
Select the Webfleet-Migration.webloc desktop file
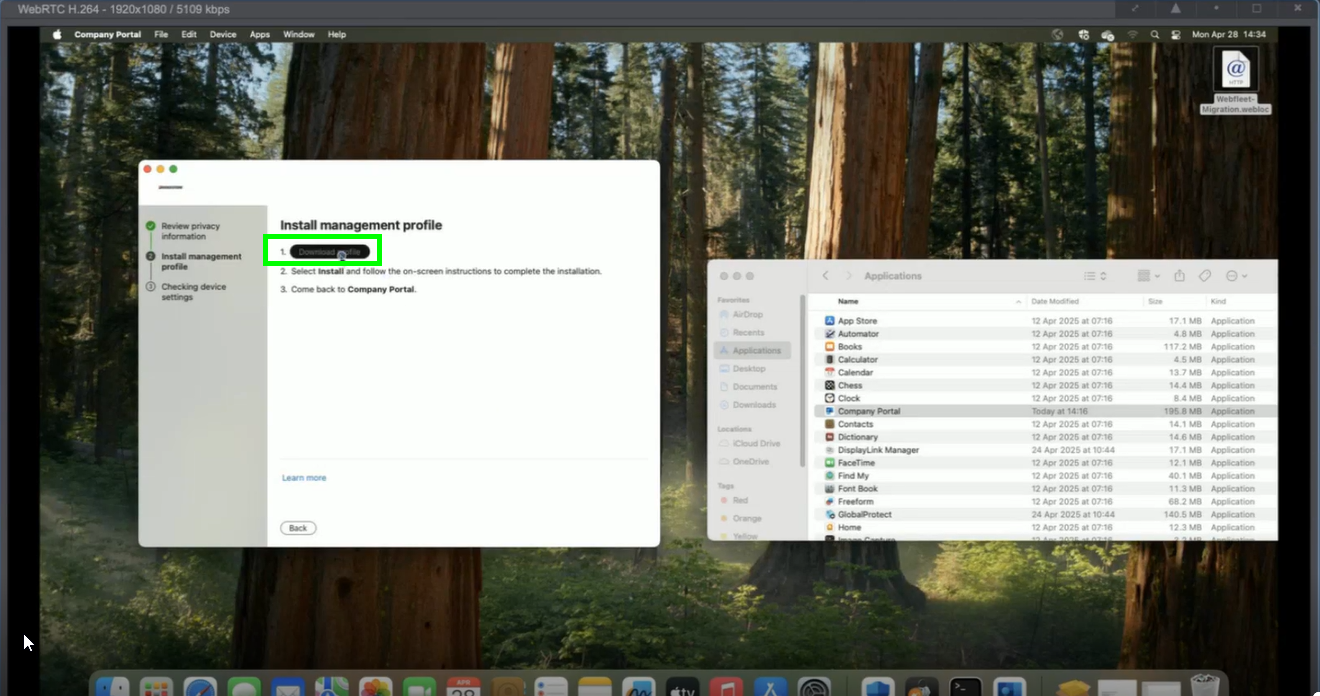[1236, 81]
